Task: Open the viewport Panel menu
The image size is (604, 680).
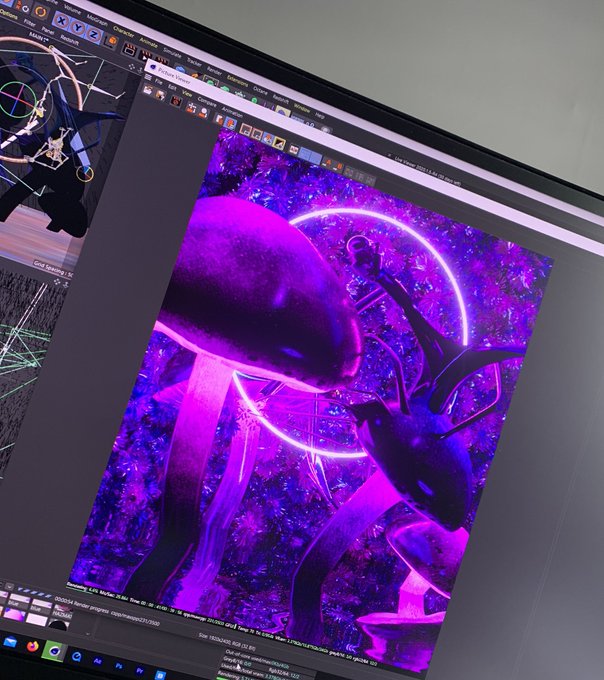Action: (48, 30)
